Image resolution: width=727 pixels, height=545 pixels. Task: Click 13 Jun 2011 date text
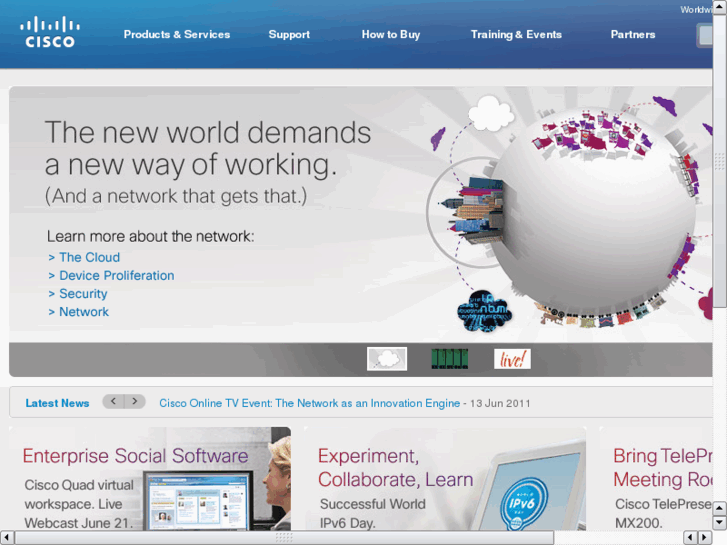500,403
